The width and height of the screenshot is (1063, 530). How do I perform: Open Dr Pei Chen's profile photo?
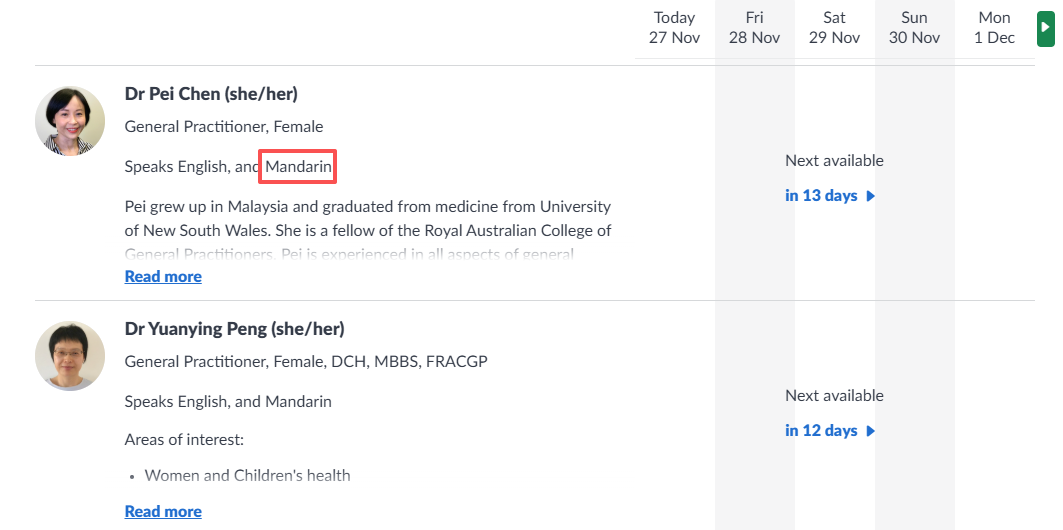coord(70,121)
